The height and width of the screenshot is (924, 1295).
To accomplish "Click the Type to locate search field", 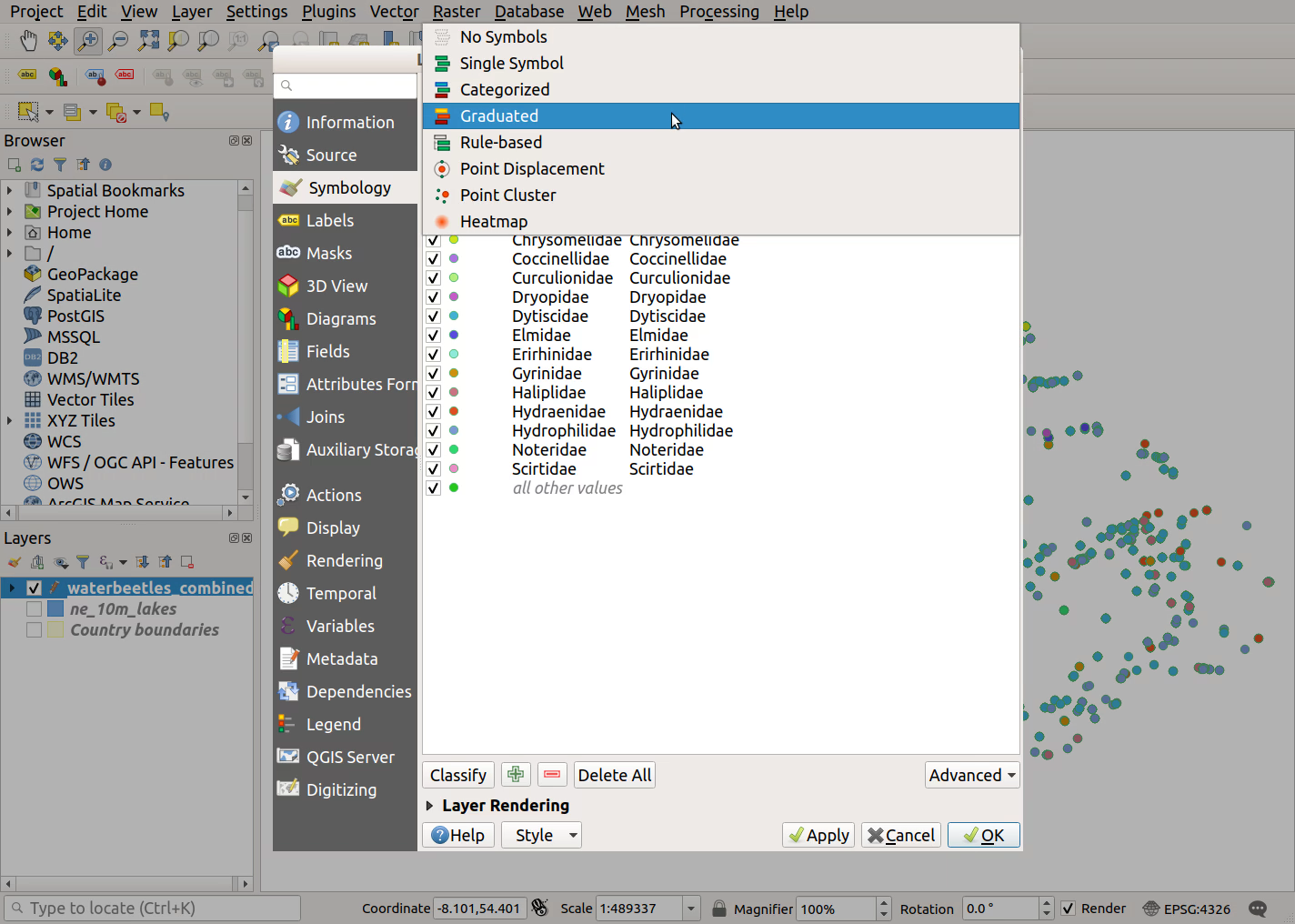I will tap(153, 909).
